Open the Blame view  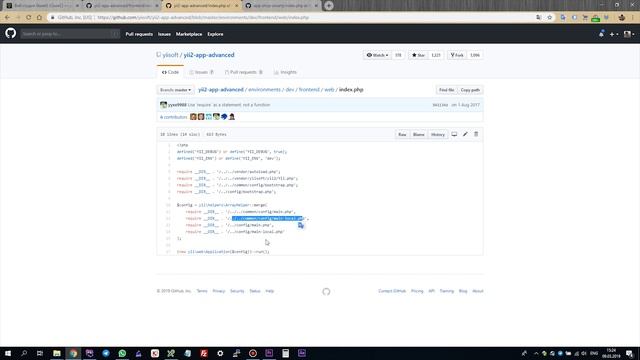click(x=418, y=135)
